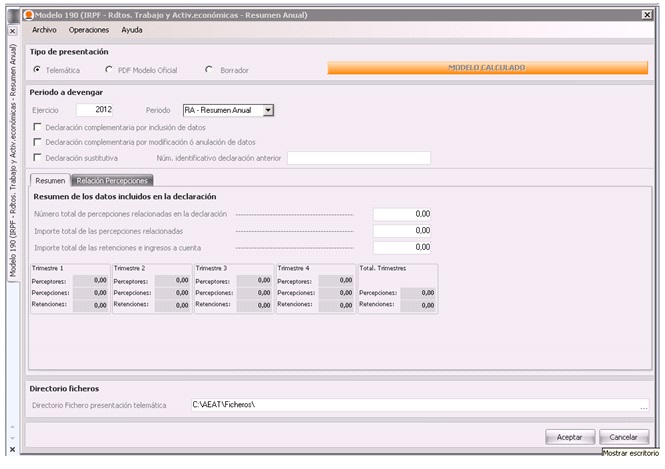The height and width of the screenshot is (469, 665).
Task: Select the Resumen tab
Action: pyautogui.click(x=50, y=181)
